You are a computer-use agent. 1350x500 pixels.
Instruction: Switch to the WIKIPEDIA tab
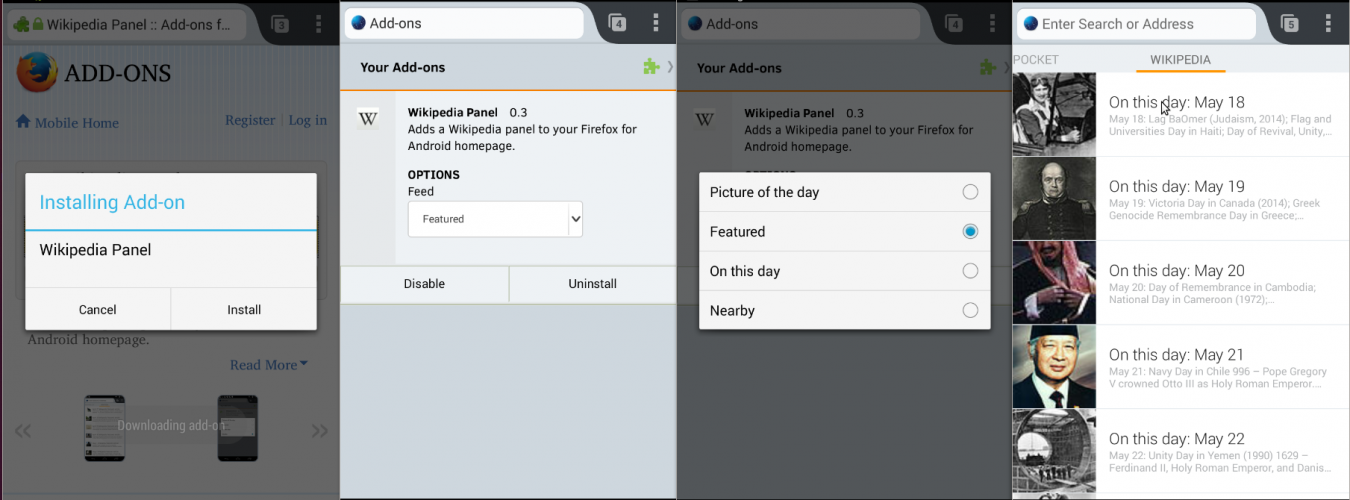pos(1180,60)
